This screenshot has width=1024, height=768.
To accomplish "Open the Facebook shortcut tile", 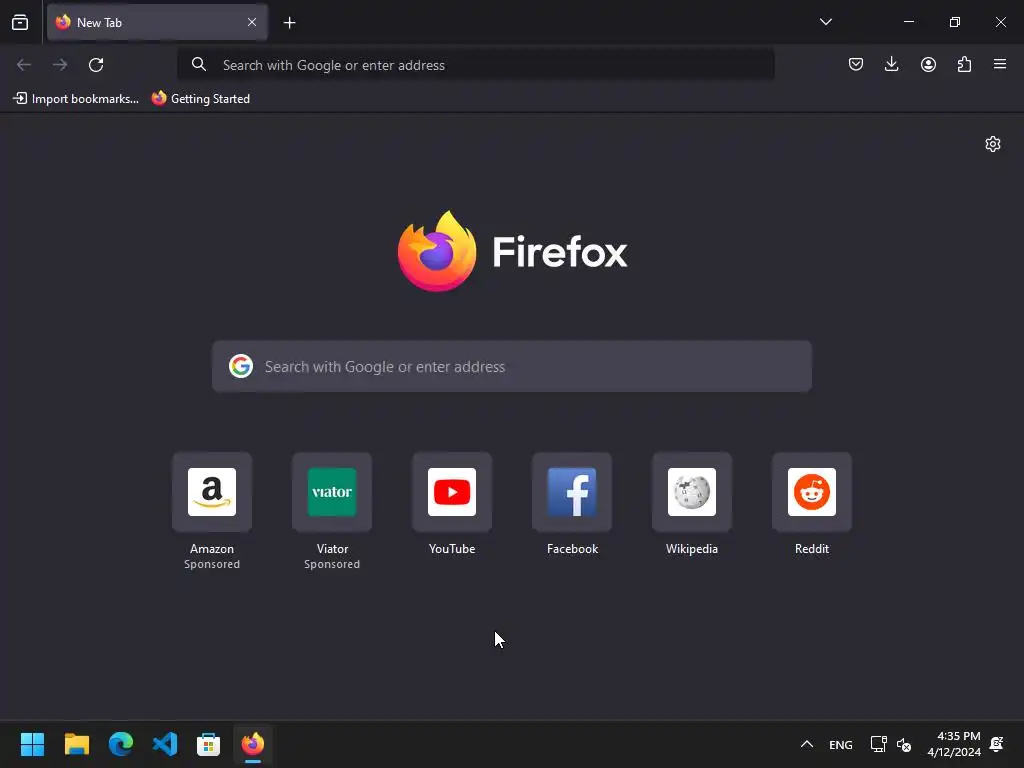I will coord(572,504).
